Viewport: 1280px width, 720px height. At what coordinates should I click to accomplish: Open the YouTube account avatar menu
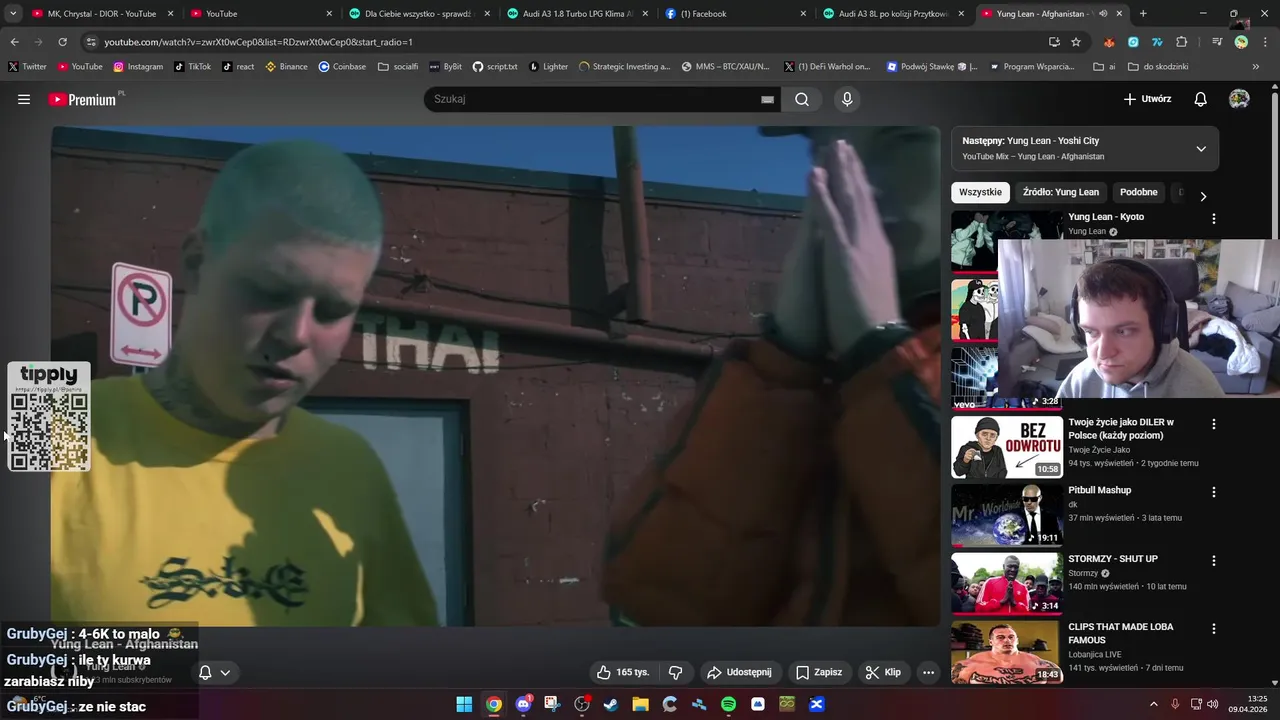click(1239, 99)
